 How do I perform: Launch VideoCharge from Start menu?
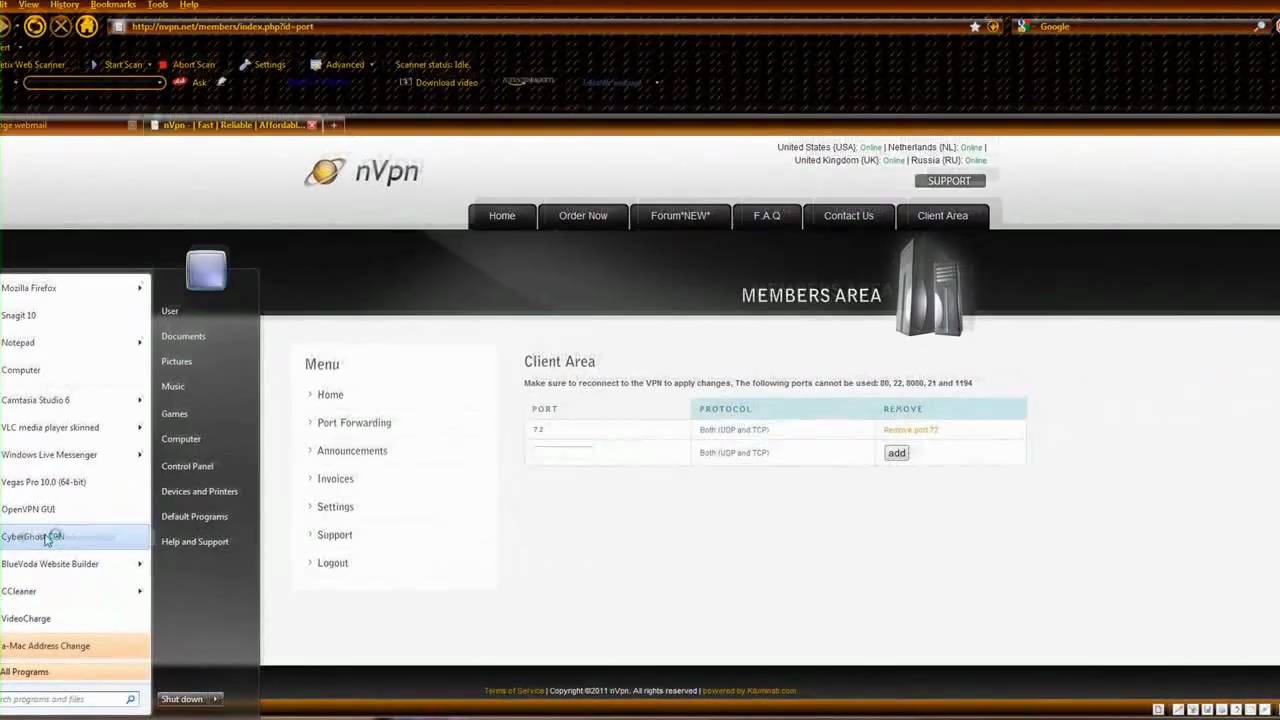pos(25,619)
